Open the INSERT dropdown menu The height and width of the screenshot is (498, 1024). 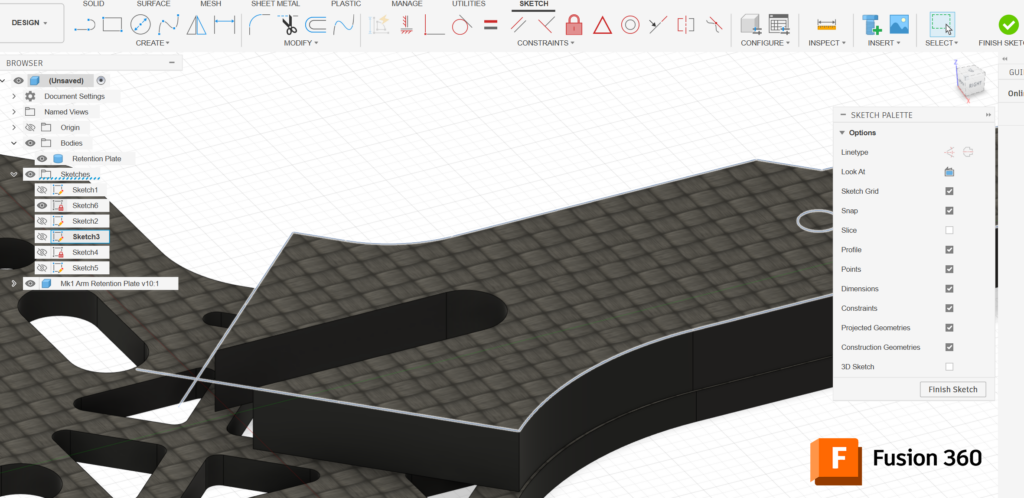tap(884, 43)
